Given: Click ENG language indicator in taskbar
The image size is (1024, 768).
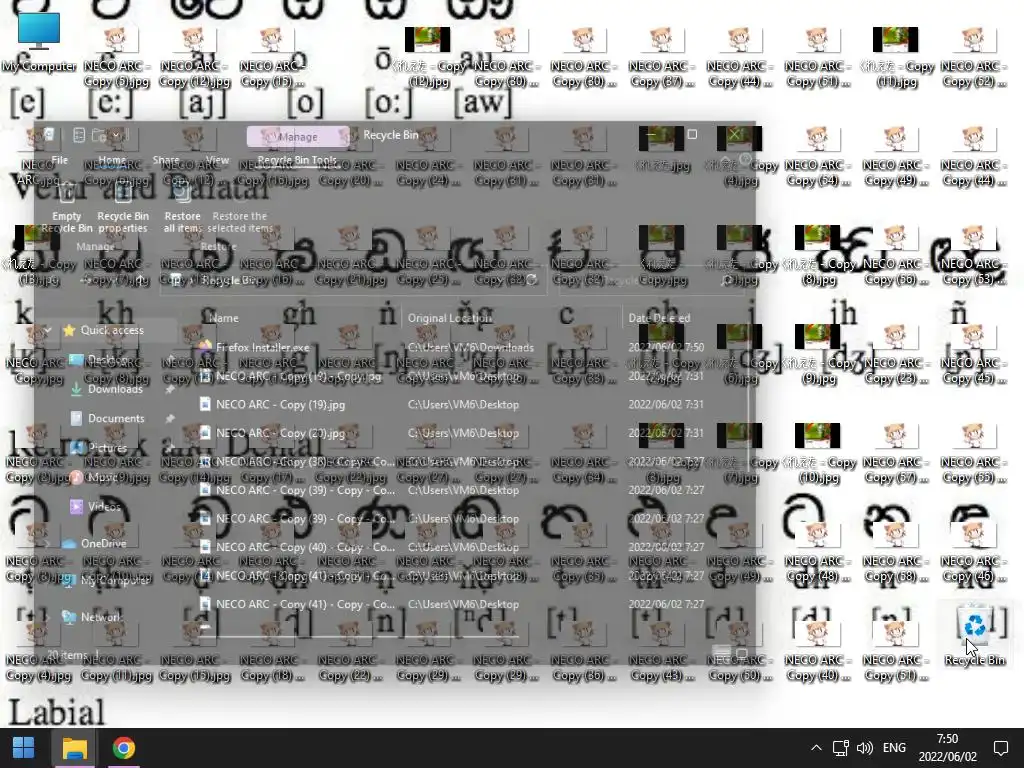Looking at the screenshot, I should (894, 748).
